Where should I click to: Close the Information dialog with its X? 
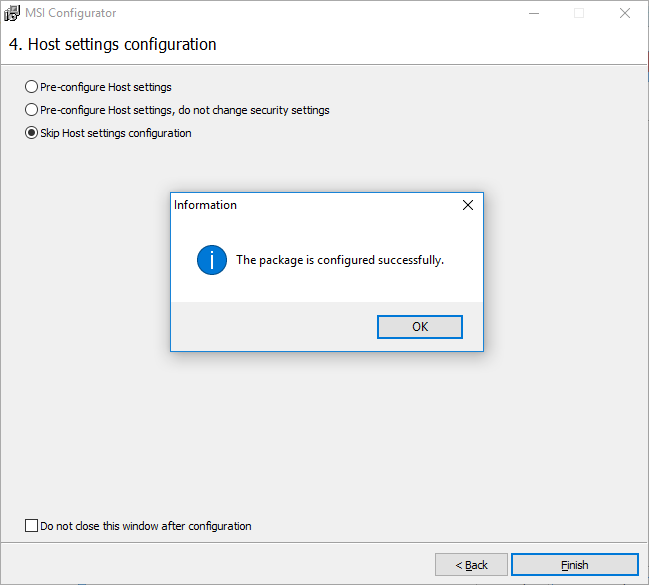467,205
